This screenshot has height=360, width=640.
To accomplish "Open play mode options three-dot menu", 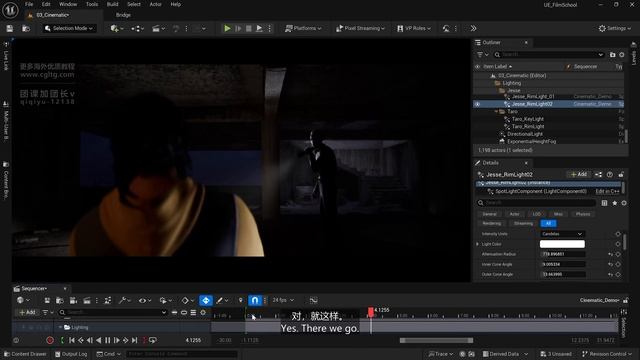I will (269, 28).
